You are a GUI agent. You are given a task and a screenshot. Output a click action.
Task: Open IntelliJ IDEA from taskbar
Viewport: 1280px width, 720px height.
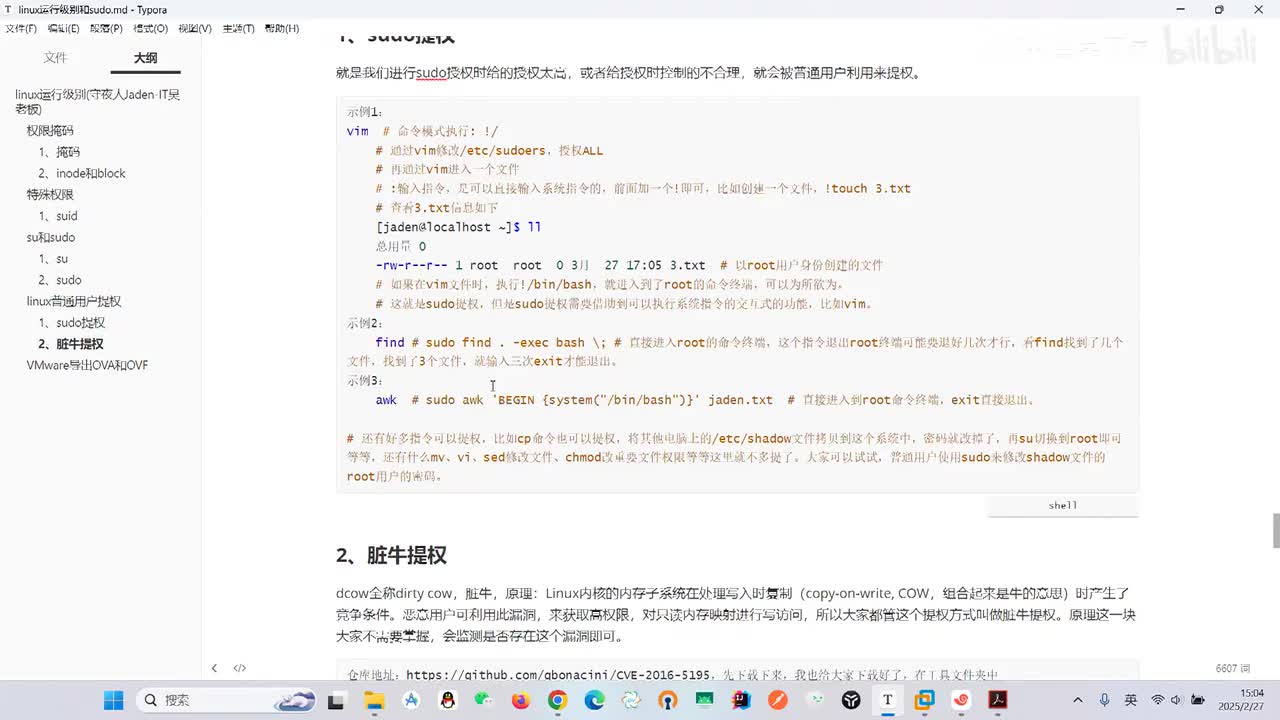(x=741, y=700)
